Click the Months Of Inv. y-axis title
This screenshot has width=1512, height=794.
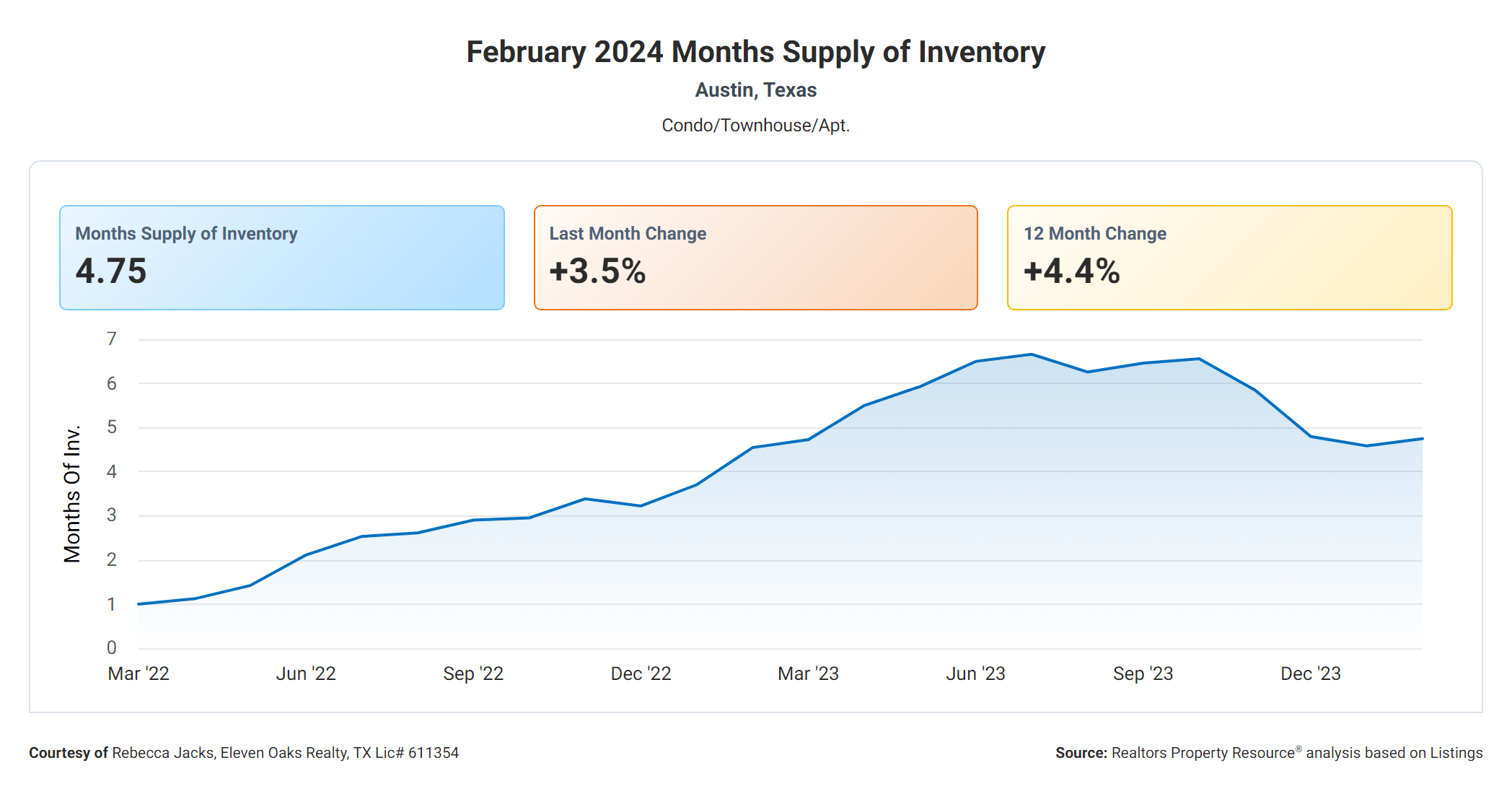point(72,494)
